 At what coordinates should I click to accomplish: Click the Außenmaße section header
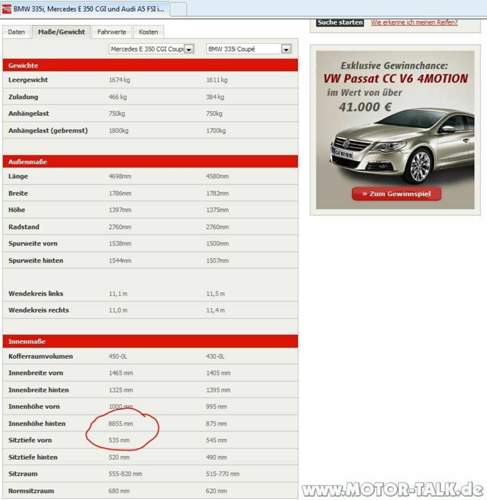click(150, 162)
